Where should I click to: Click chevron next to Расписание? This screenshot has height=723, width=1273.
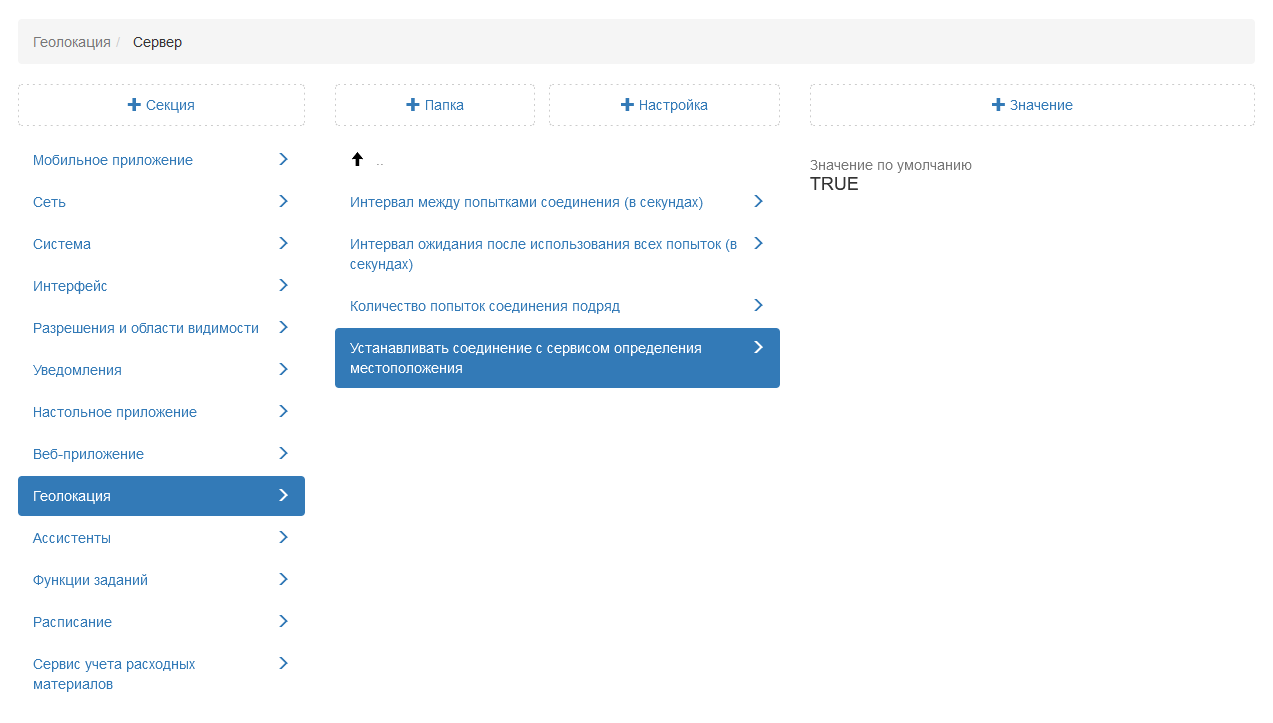pyautogui.click(x=283, y=621)
